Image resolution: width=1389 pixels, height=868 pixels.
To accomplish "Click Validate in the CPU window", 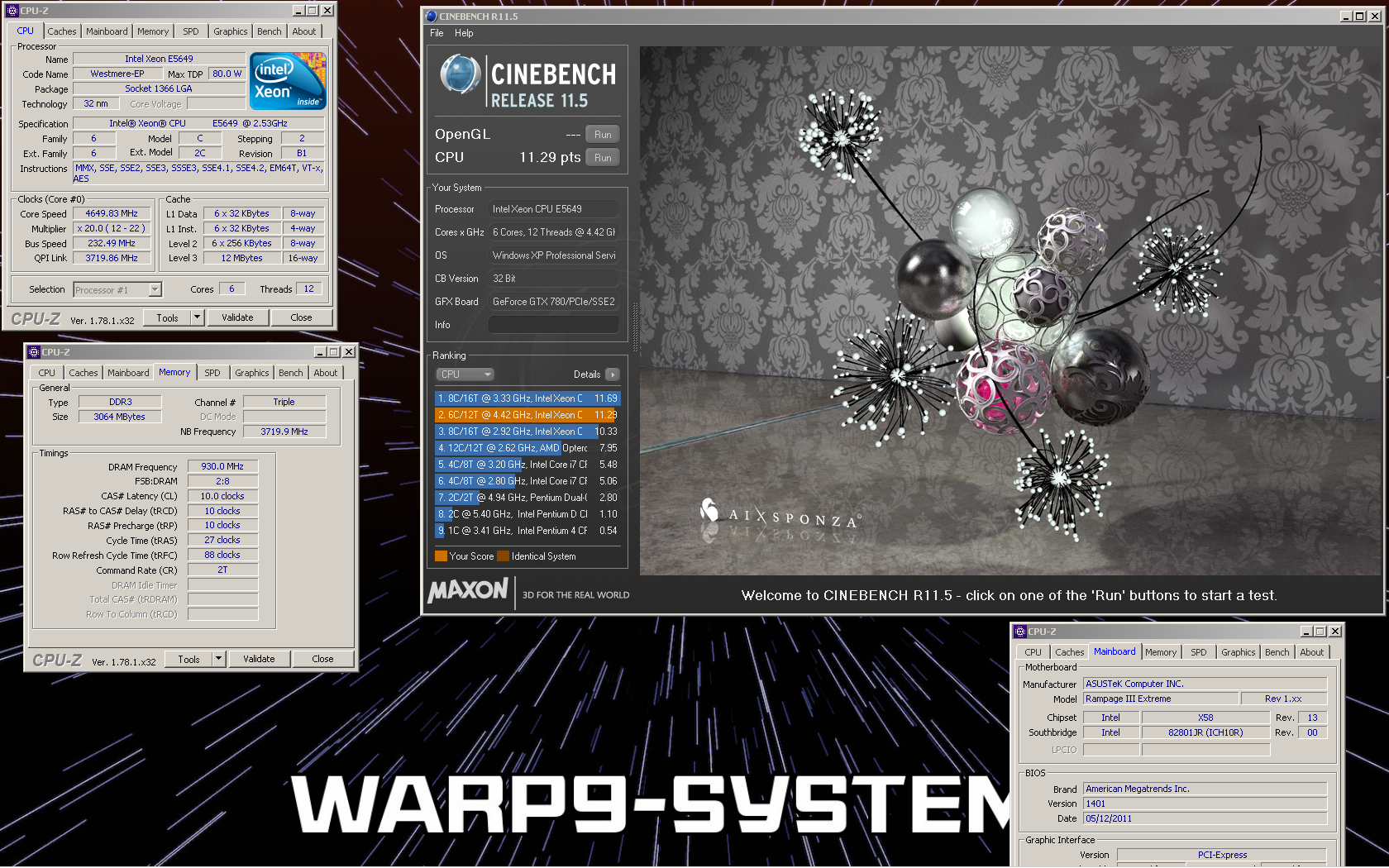I will click(x=238, y=317).
